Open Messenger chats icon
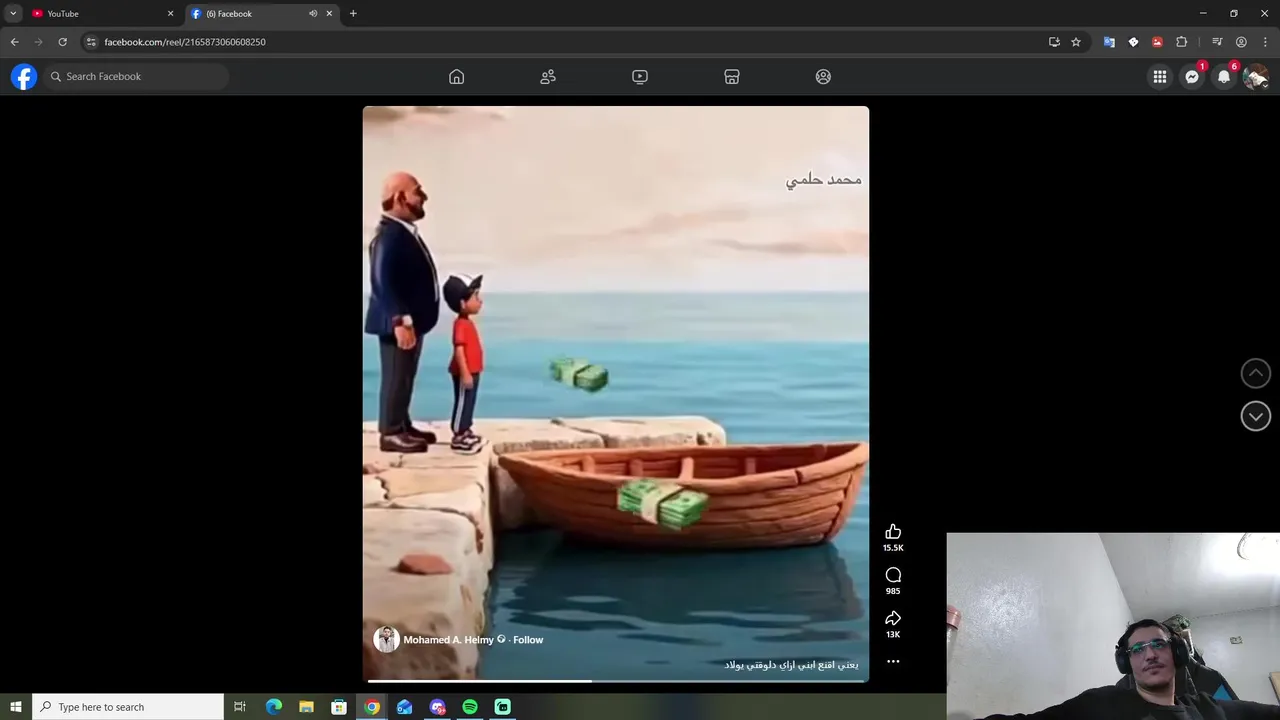 point(1192,77)
